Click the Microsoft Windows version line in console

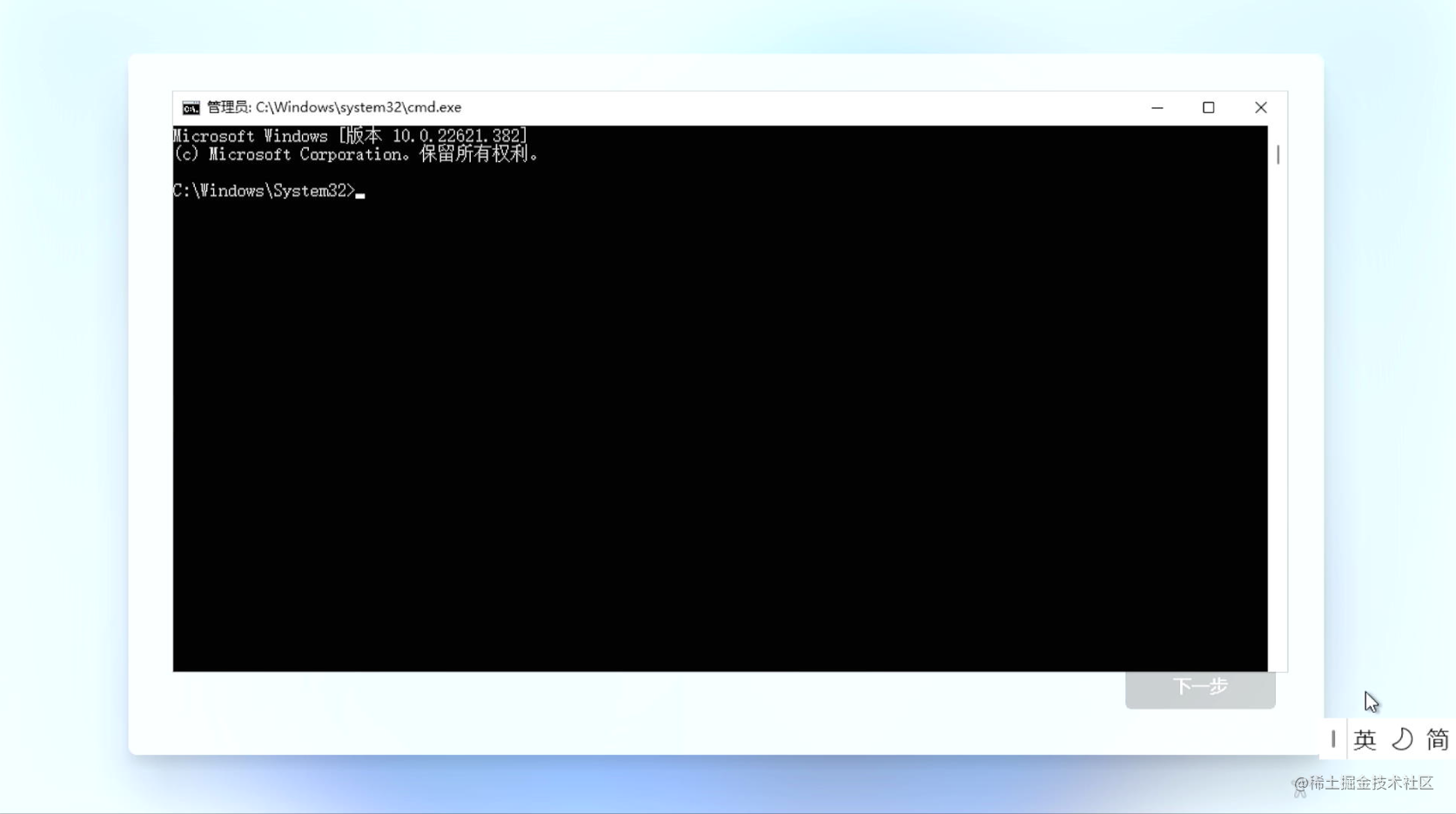point(349,136)
